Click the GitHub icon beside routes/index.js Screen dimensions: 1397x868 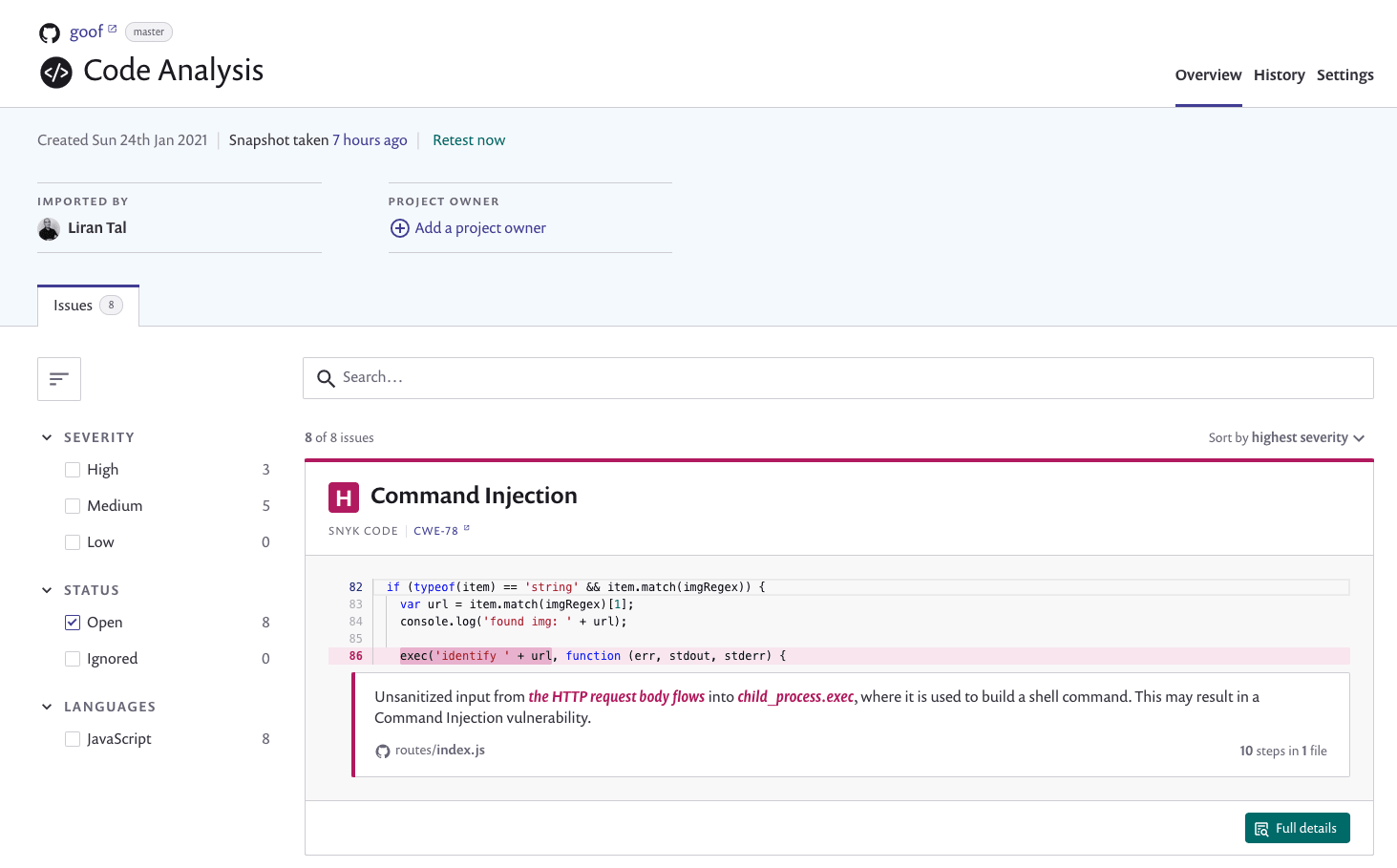click(382, 751)
